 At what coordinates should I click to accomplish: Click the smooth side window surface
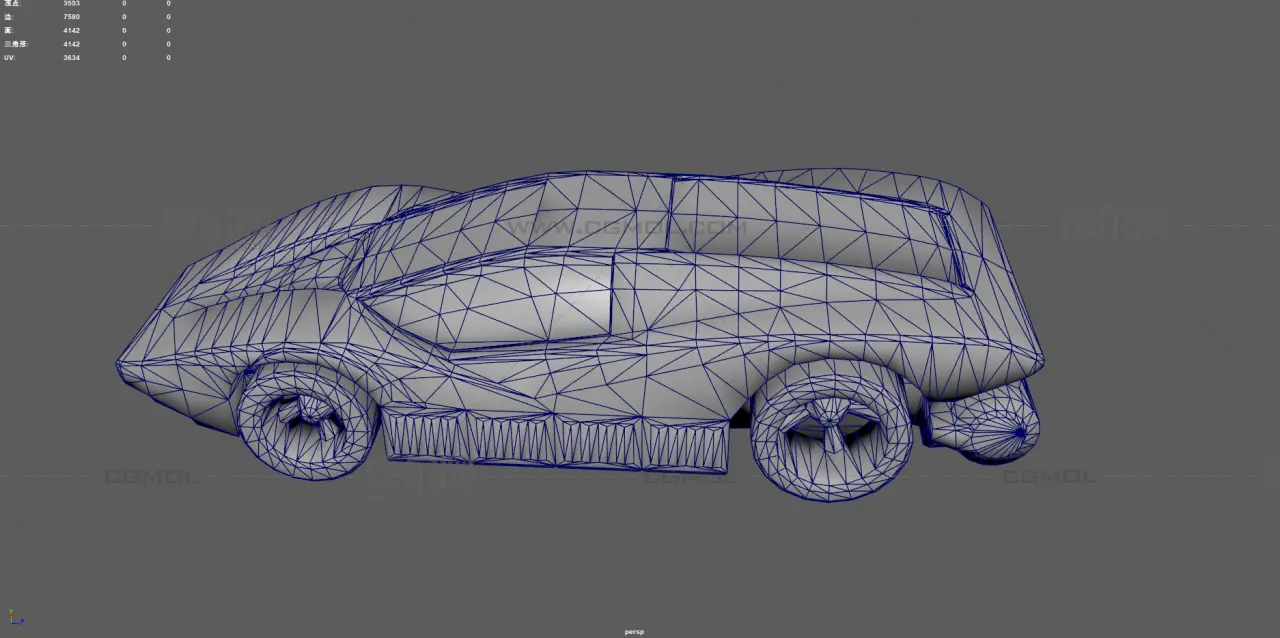point(500,300)
